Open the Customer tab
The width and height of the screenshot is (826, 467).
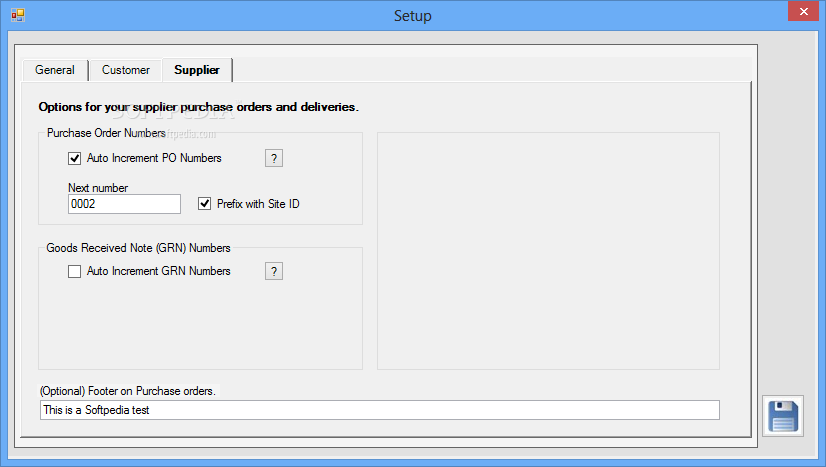coord(125,70)
